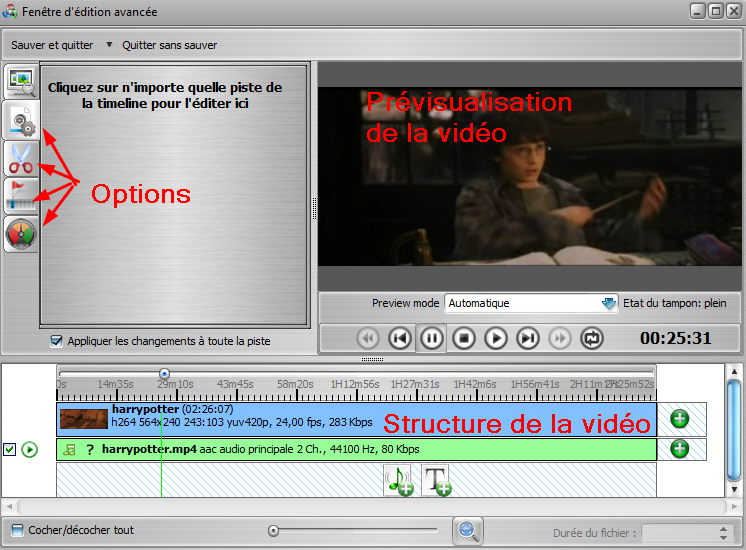Open the chapter marker flag tool
Viewport: 746px width, 550px height.
[x=21, y=196]
